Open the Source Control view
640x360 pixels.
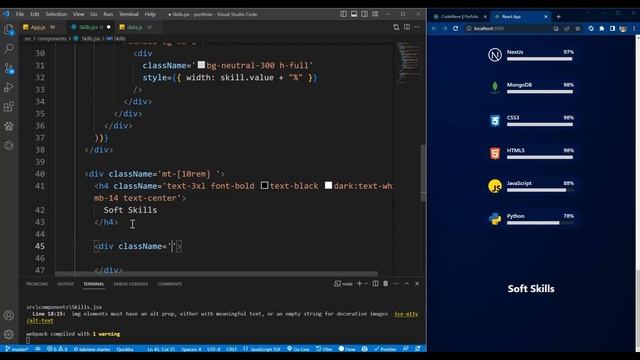(9, 68)
